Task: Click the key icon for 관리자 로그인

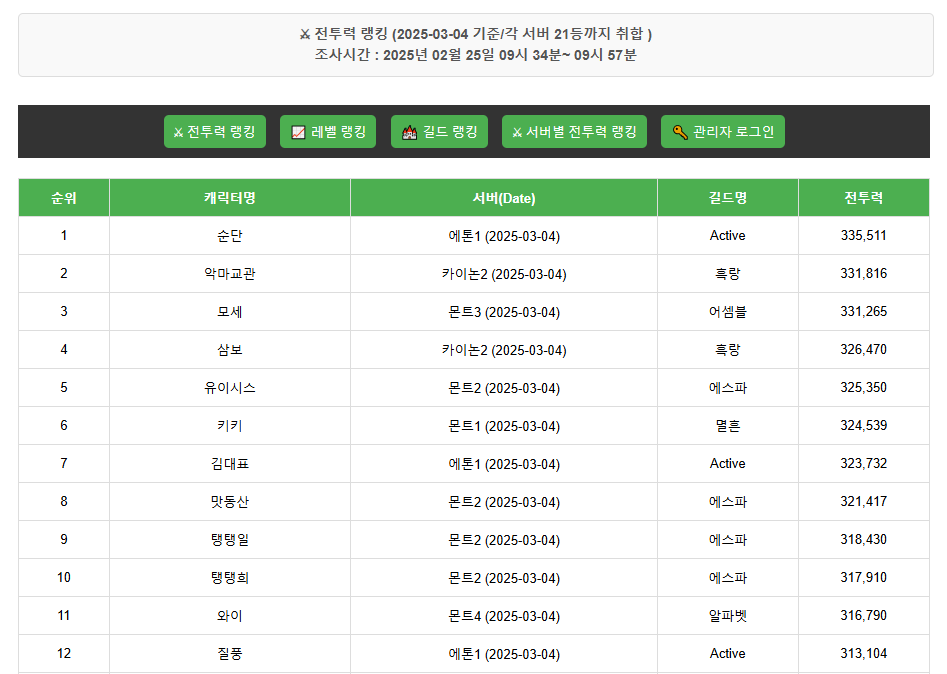Action: [x=679, y=132]
